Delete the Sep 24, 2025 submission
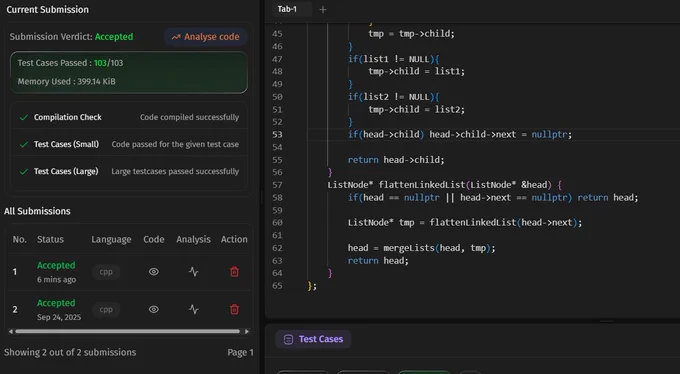 point(234,309)
